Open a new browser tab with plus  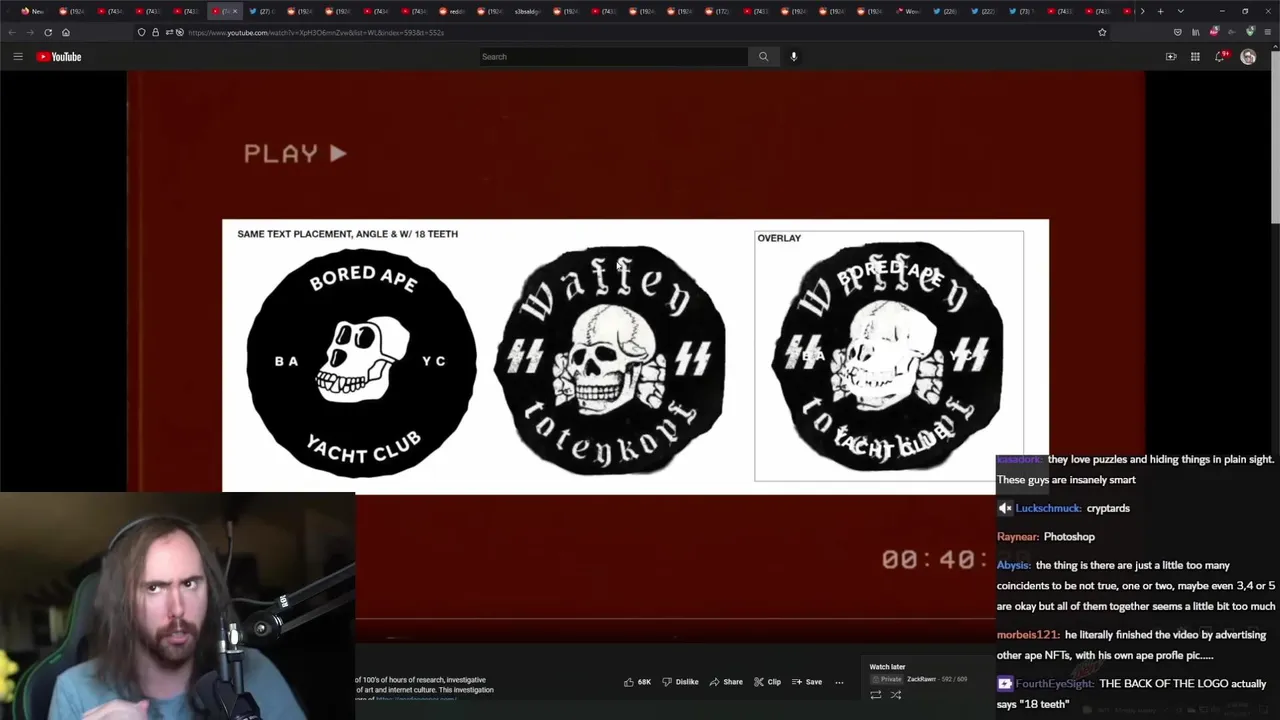tap(1160, 11)
